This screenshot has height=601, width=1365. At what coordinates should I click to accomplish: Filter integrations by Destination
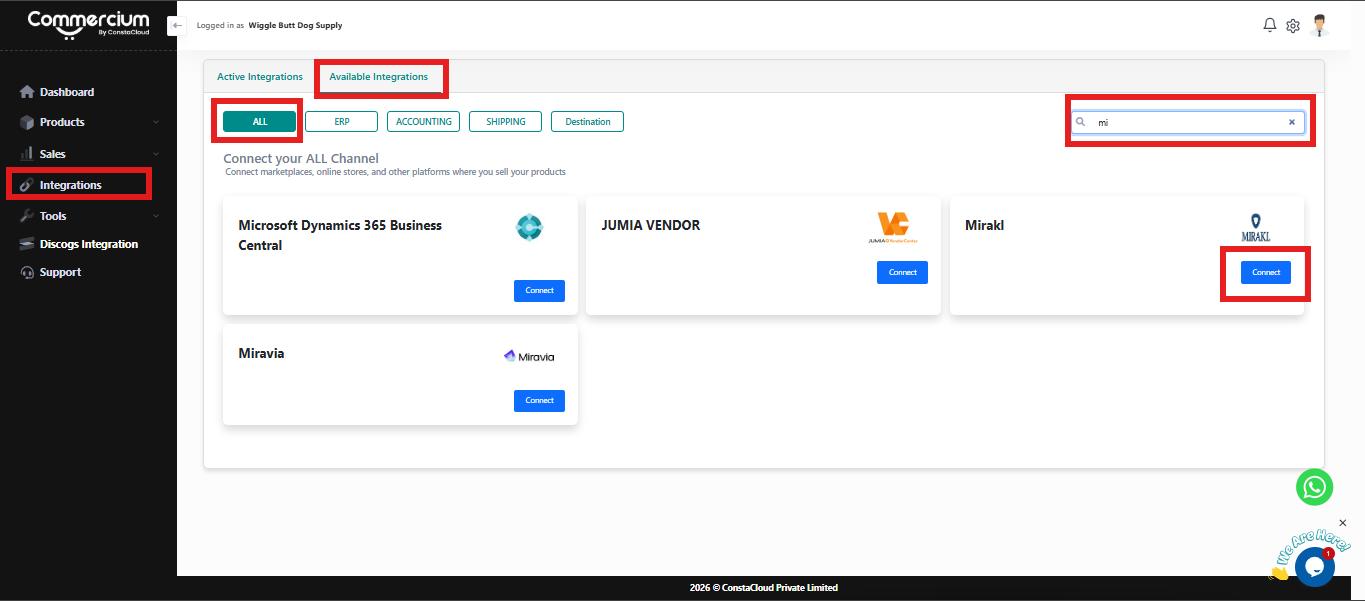pyautogui.click(x=588, y=121)
